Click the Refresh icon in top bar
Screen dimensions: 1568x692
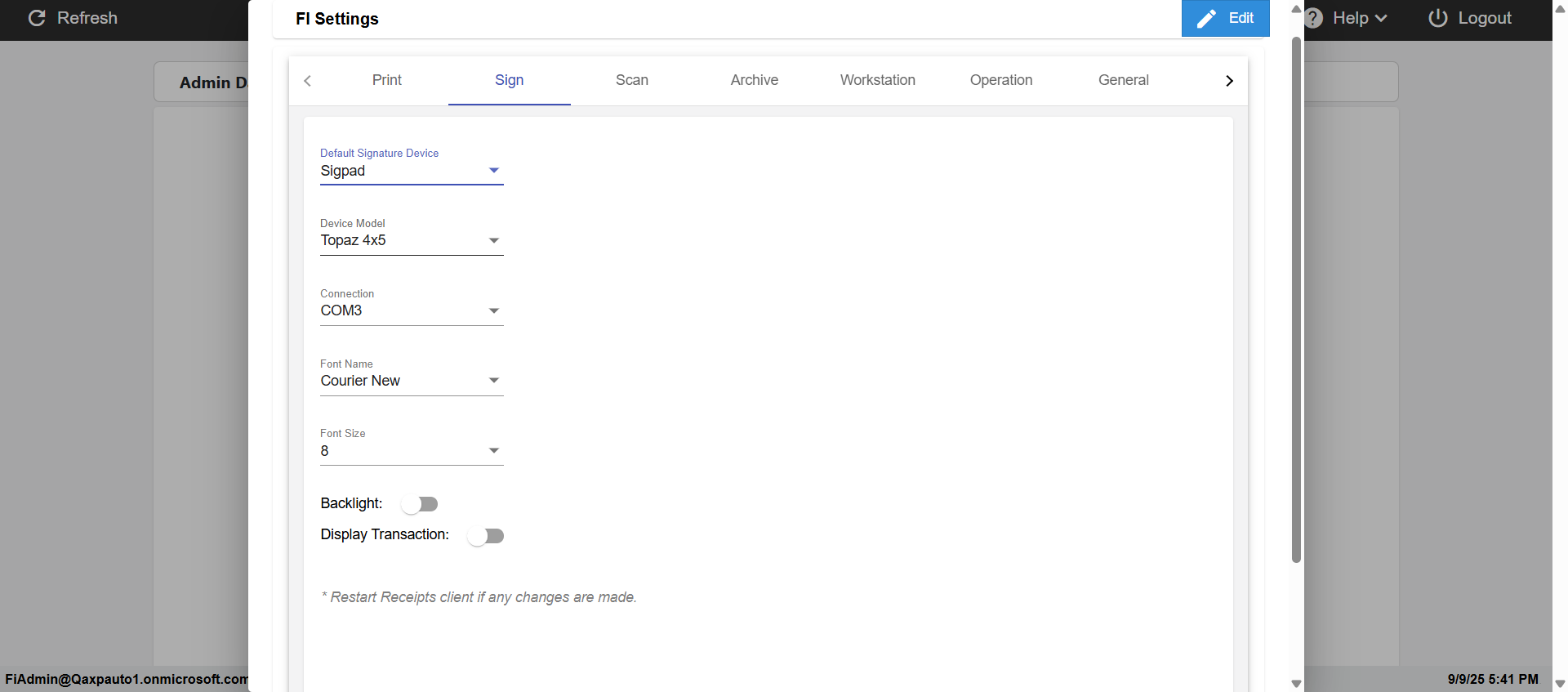37,18
